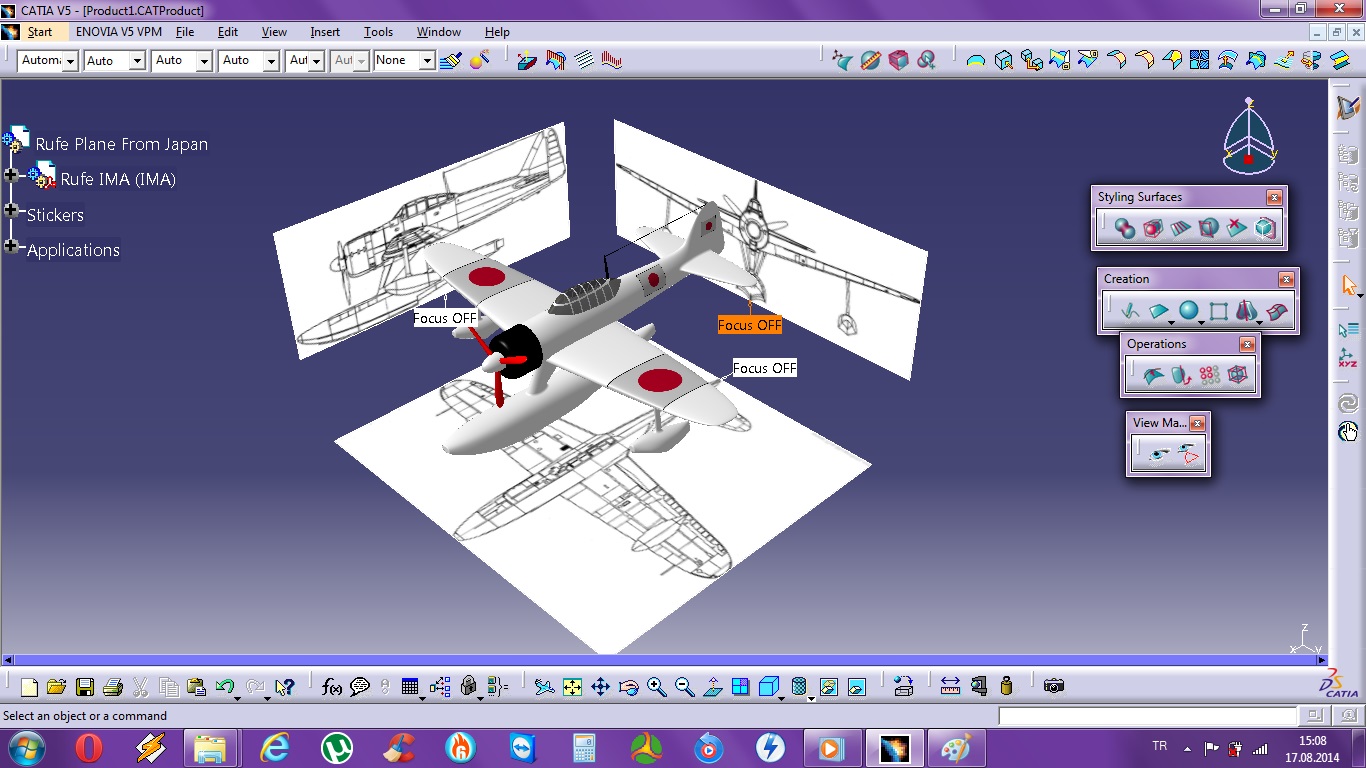1366x768 pixels.
Task: Toggle the Focus OFF label near left wing
Action: click(445, 318)
